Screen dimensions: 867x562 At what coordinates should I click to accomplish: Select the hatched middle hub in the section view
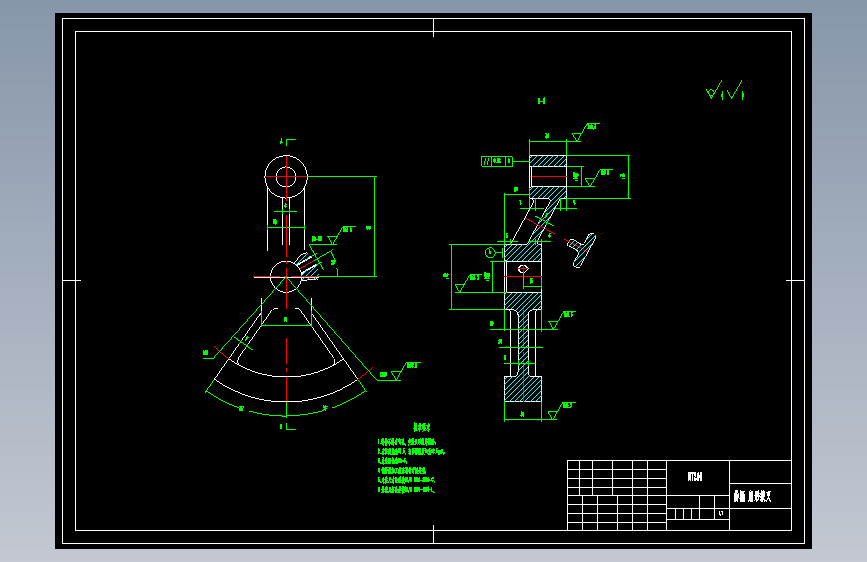(523, 277)
